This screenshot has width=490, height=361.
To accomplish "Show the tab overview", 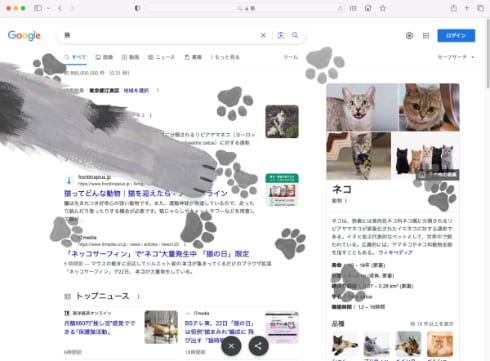I will (x=480, y=8).
